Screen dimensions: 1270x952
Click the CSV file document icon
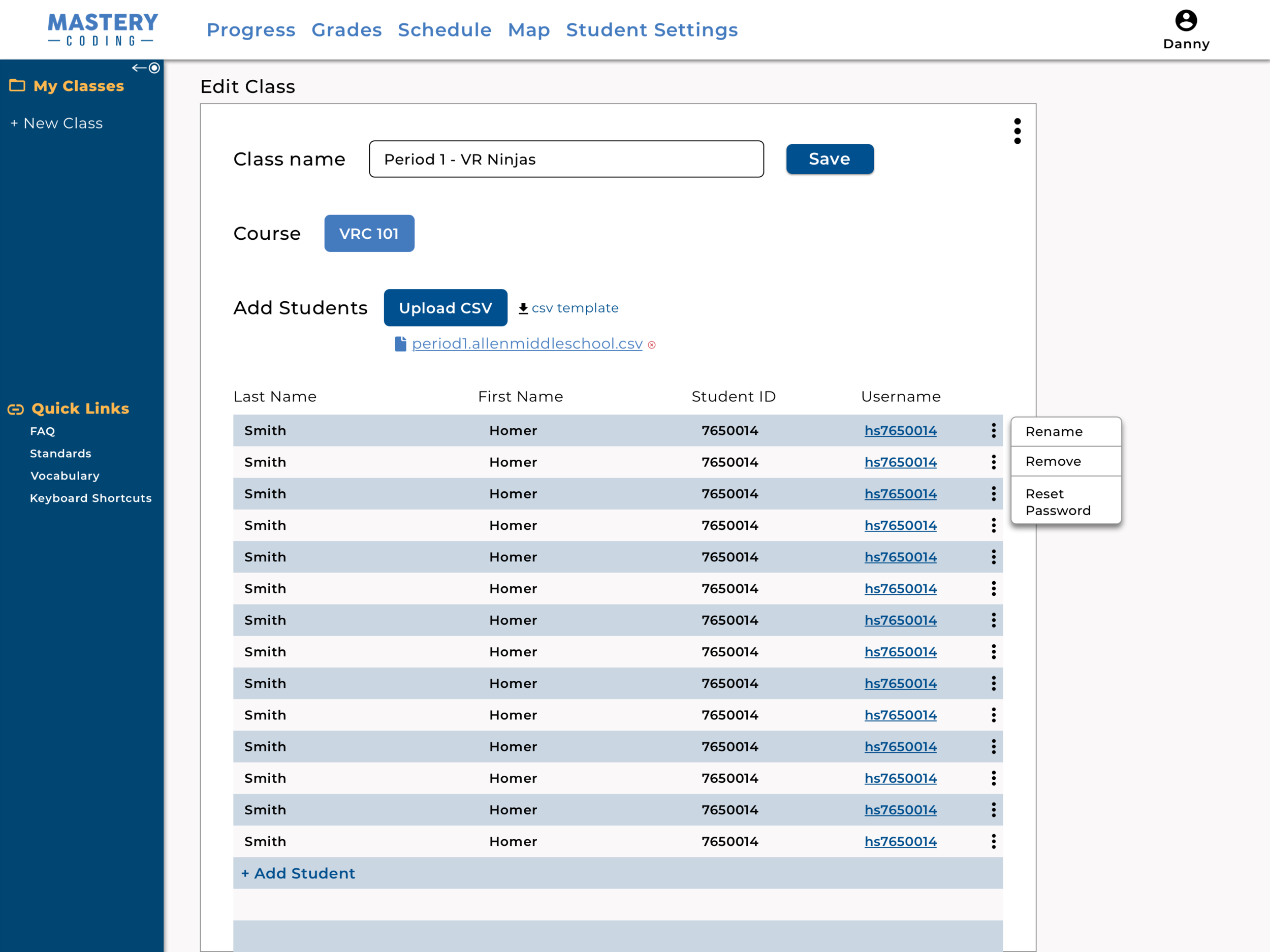400,343
